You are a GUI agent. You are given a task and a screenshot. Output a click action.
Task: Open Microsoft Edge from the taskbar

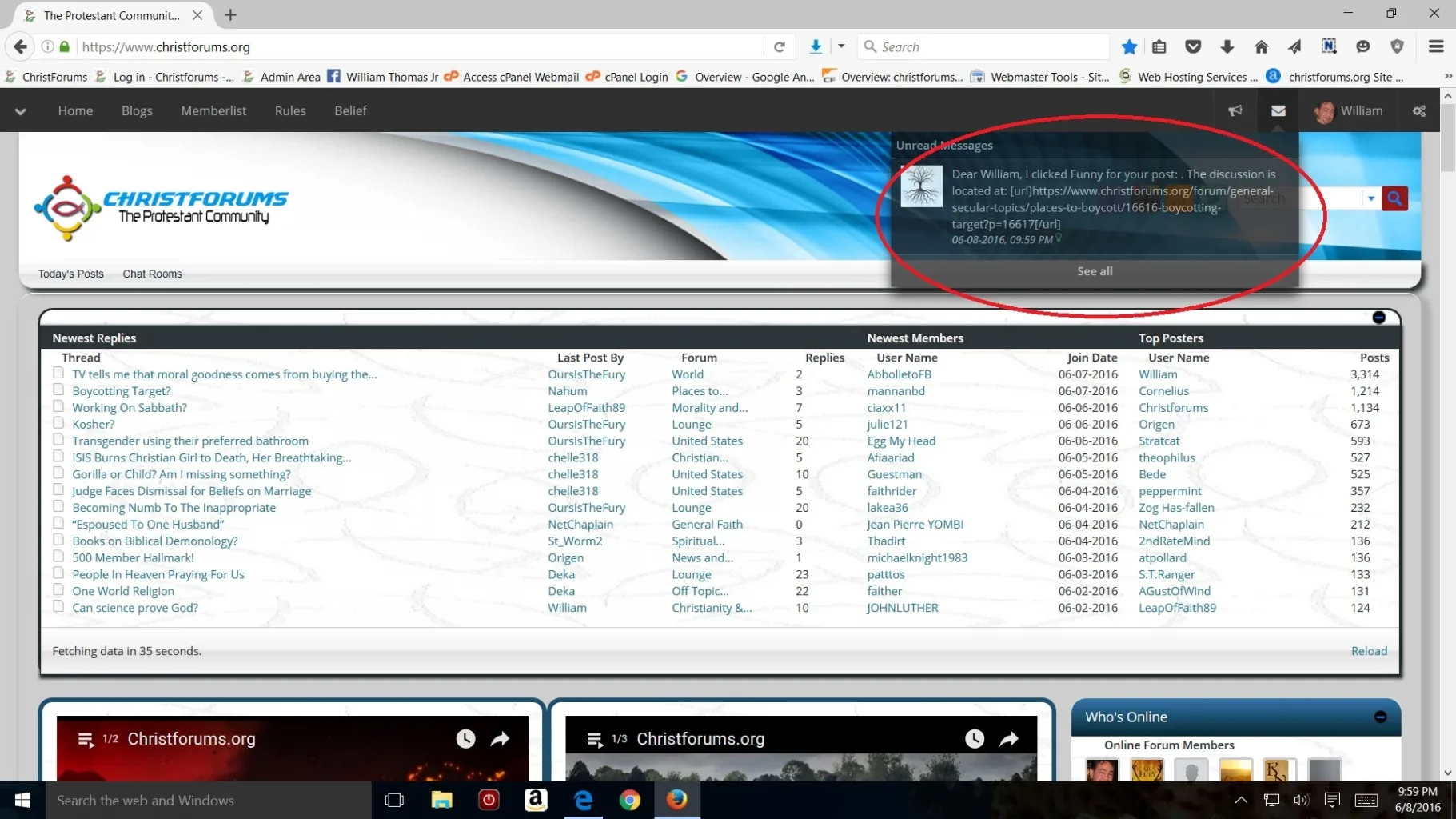tap(583, 800)
